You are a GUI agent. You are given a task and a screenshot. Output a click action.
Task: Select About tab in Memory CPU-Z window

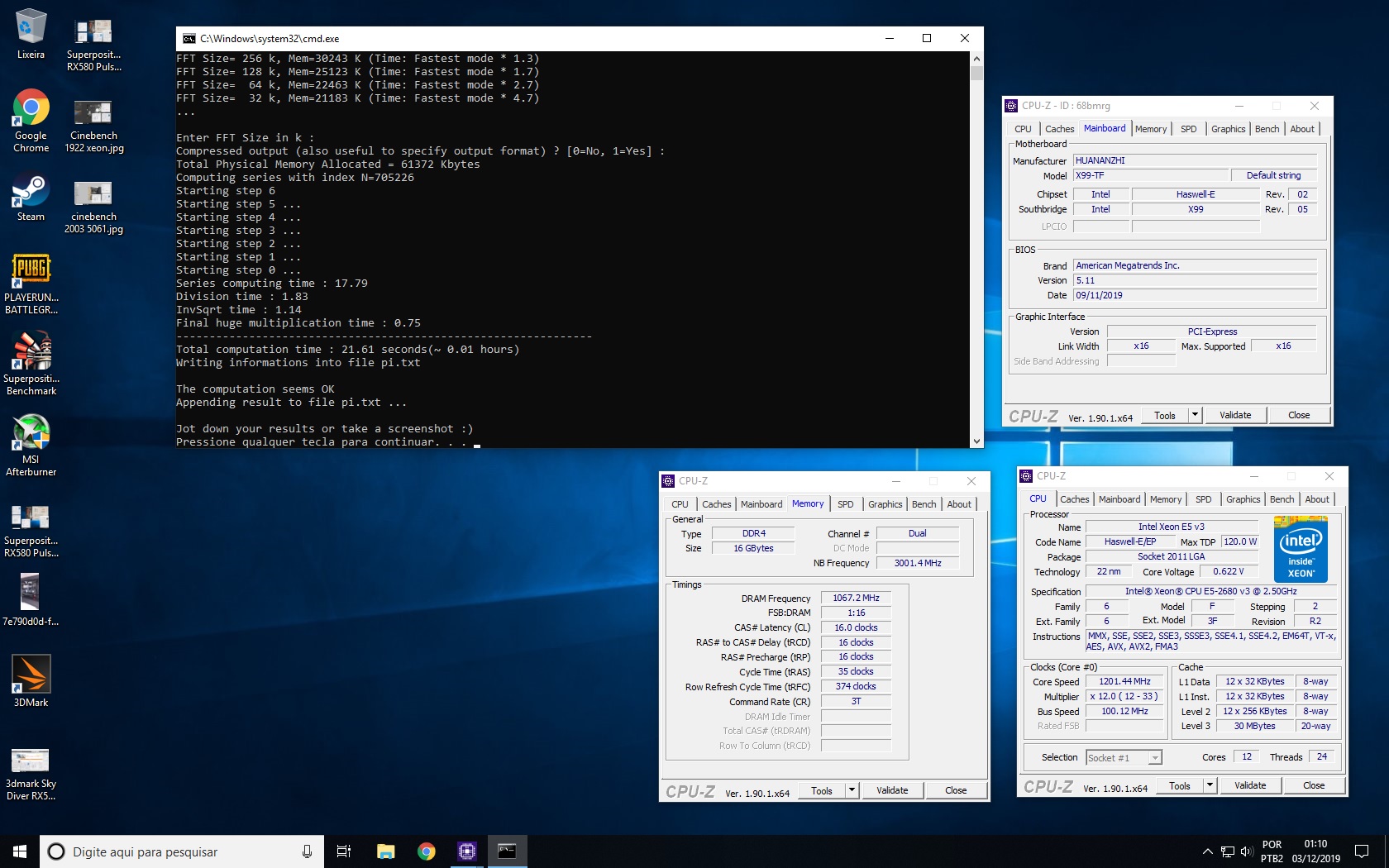tap(959, 504)
